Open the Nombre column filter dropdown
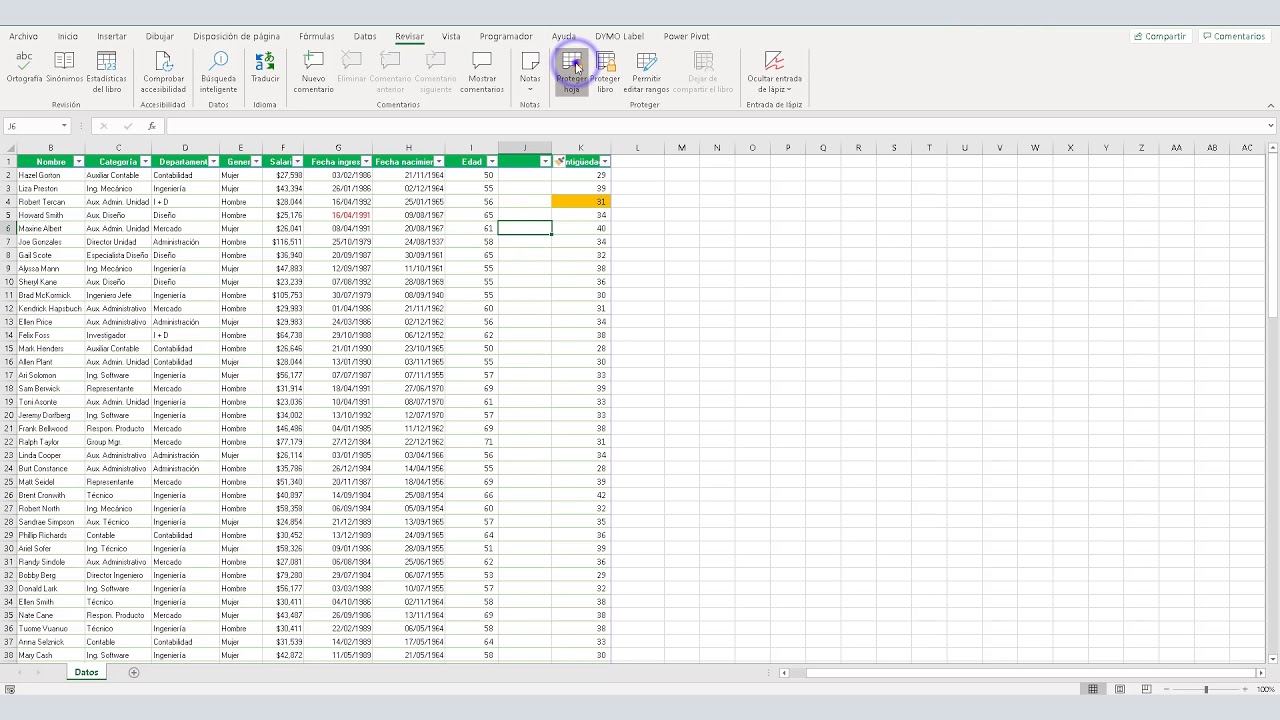 coord(79,161)
